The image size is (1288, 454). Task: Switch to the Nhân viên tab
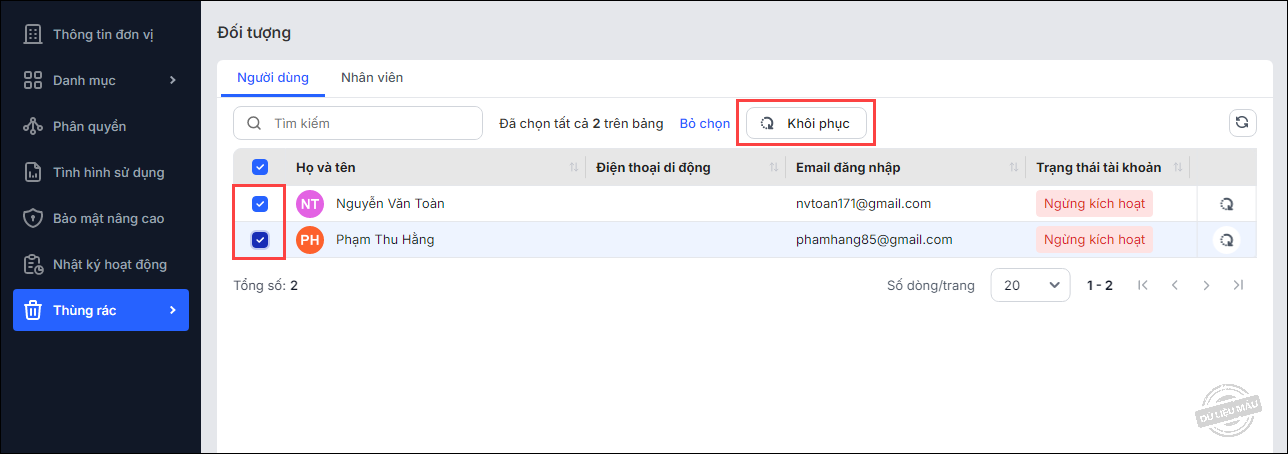[x=372, y=77]
